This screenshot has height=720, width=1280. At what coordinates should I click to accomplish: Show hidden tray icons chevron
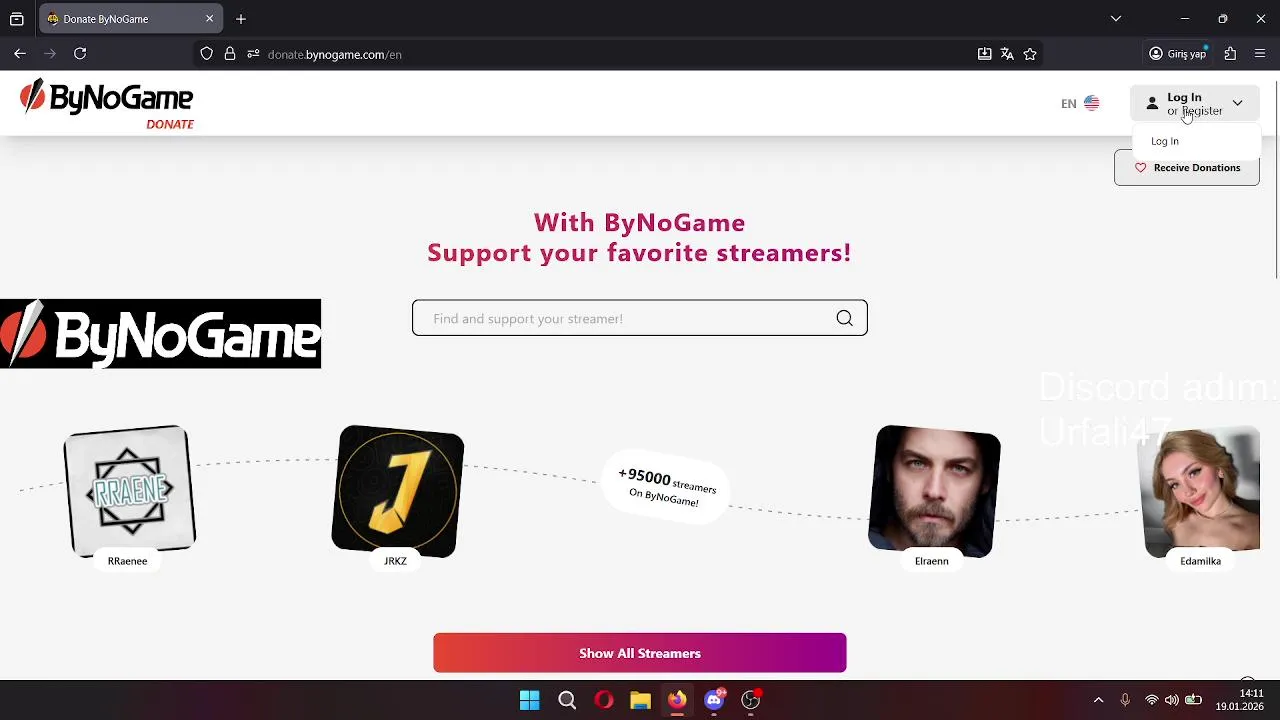click(x=1098, y=700)
